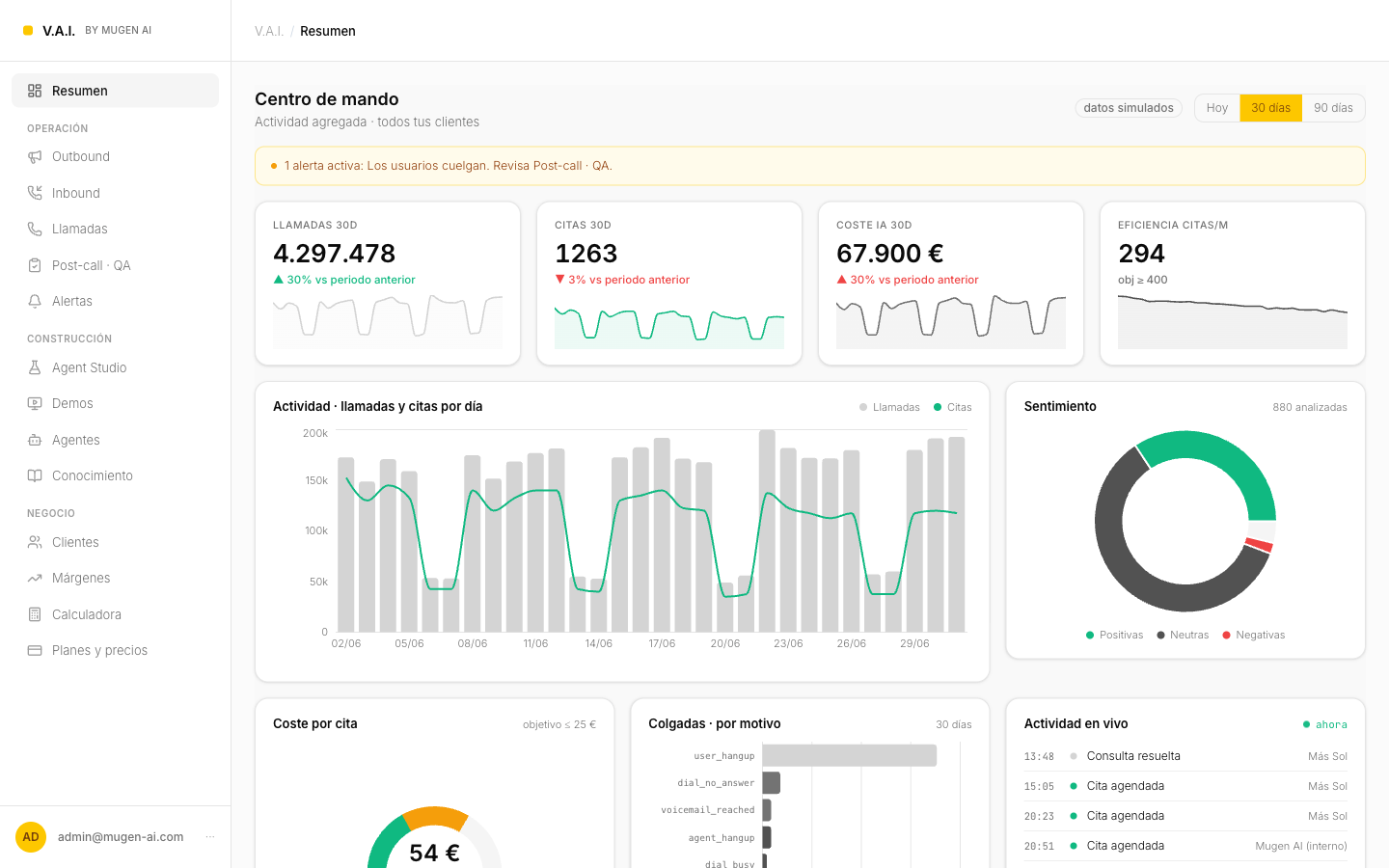Navigate to Llamadas page
Viewport: 1389px width, 868px height.
[115, 229]
